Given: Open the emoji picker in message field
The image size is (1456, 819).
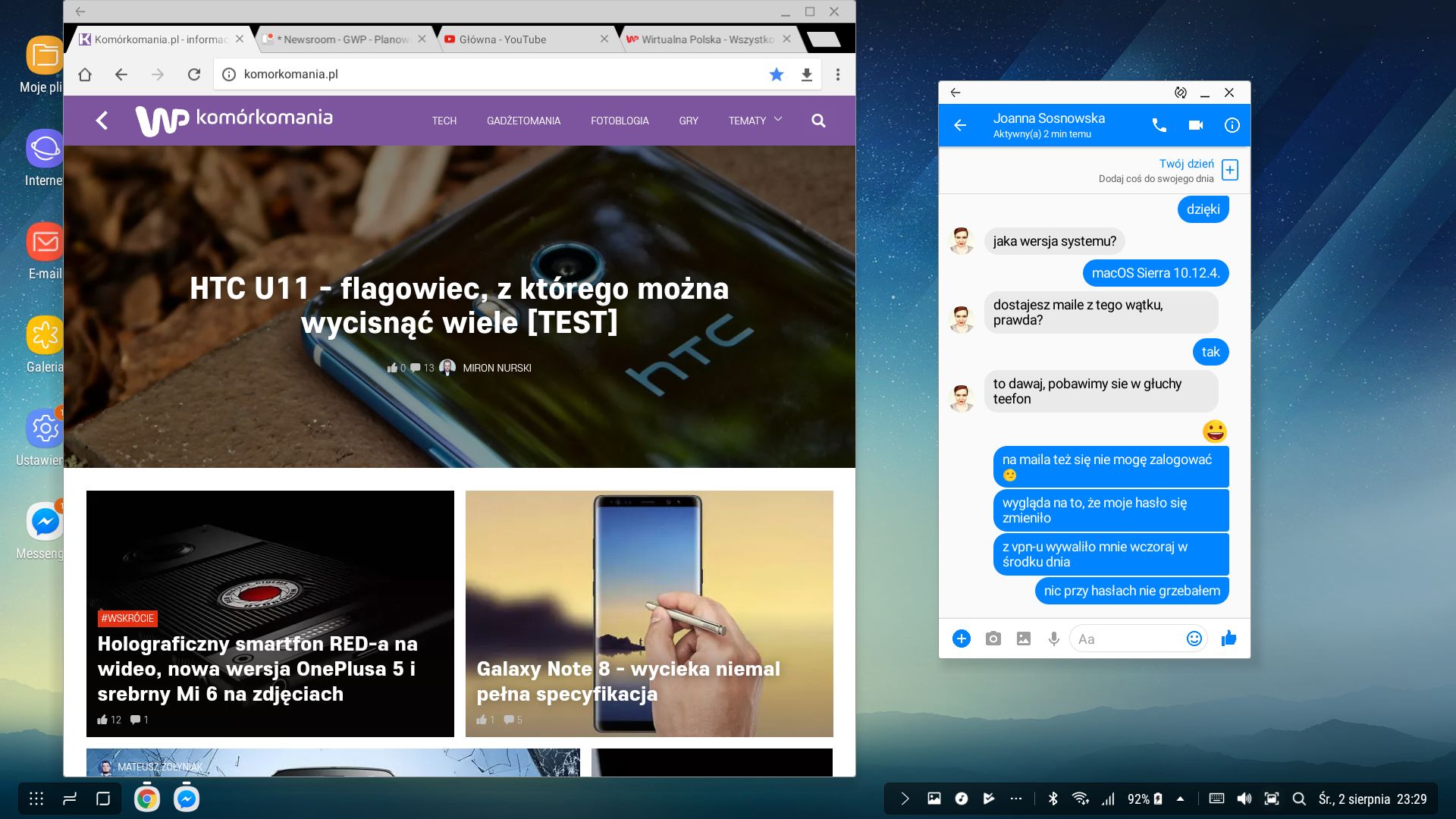Looking at the screenshot, I should [1194, 639].
